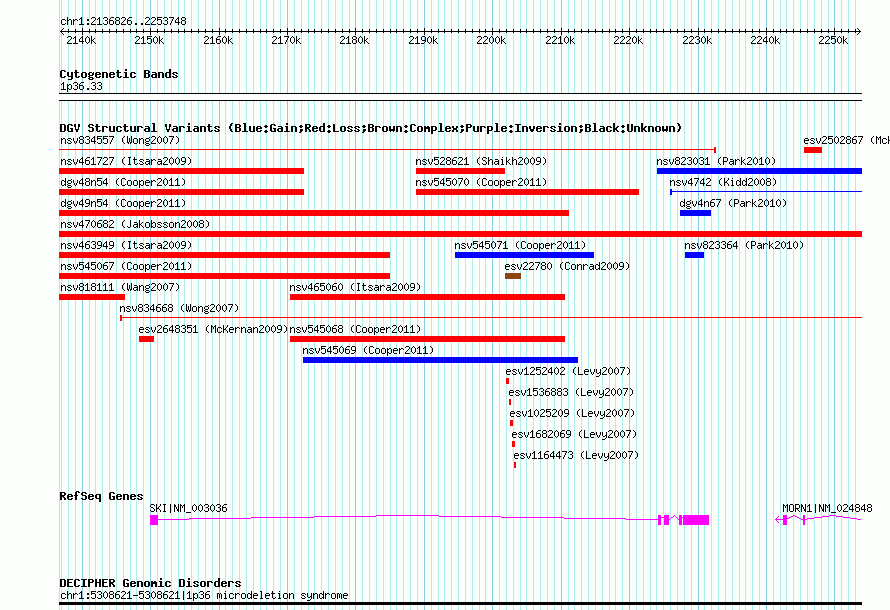Click the nsv834668 (Wong2007) label
The height and width of the screenshot is (610, 890).
point(179,308)
